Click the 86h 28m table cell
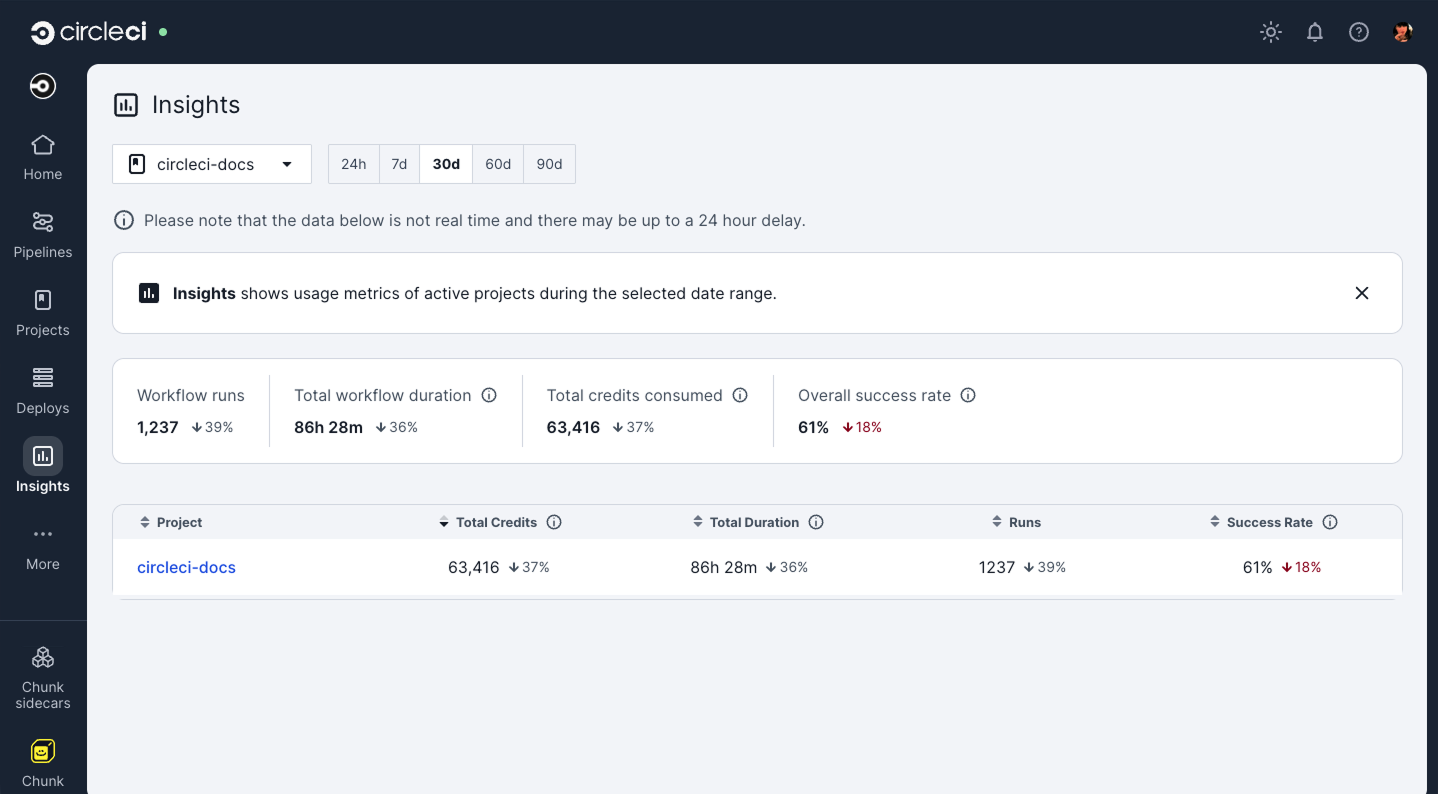This screenshot has width=1438, height=794. click(724, 567)
